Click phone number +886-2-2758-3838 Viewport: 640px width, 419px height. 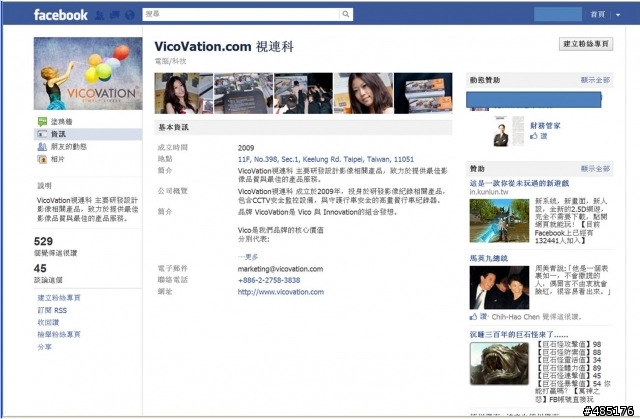269,280
